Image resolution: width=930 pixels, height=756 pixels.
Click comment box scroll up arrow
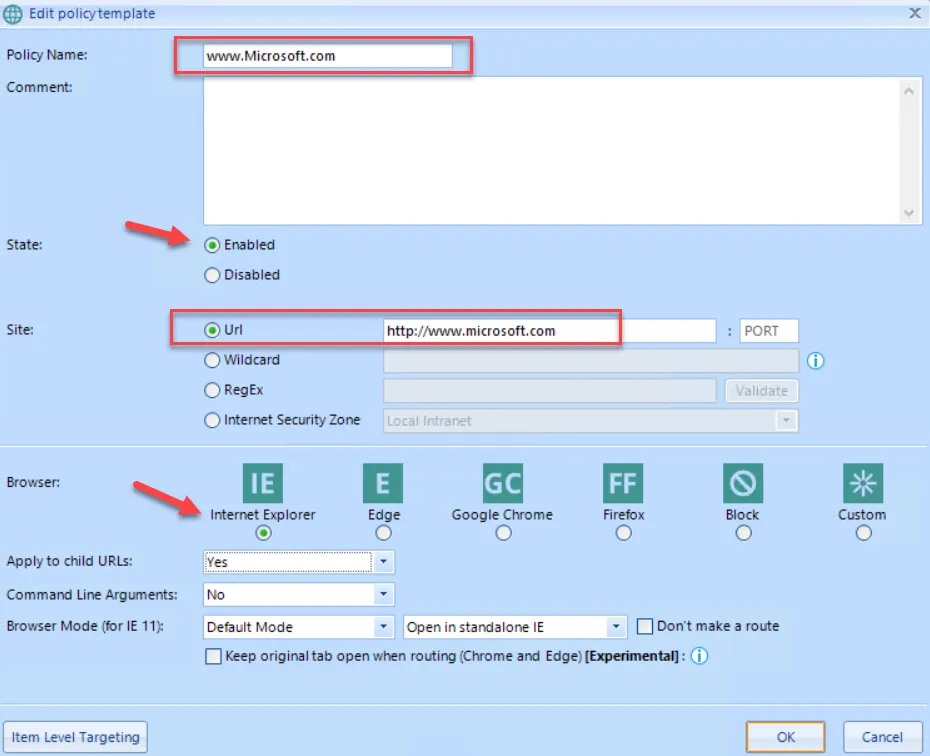909,91
